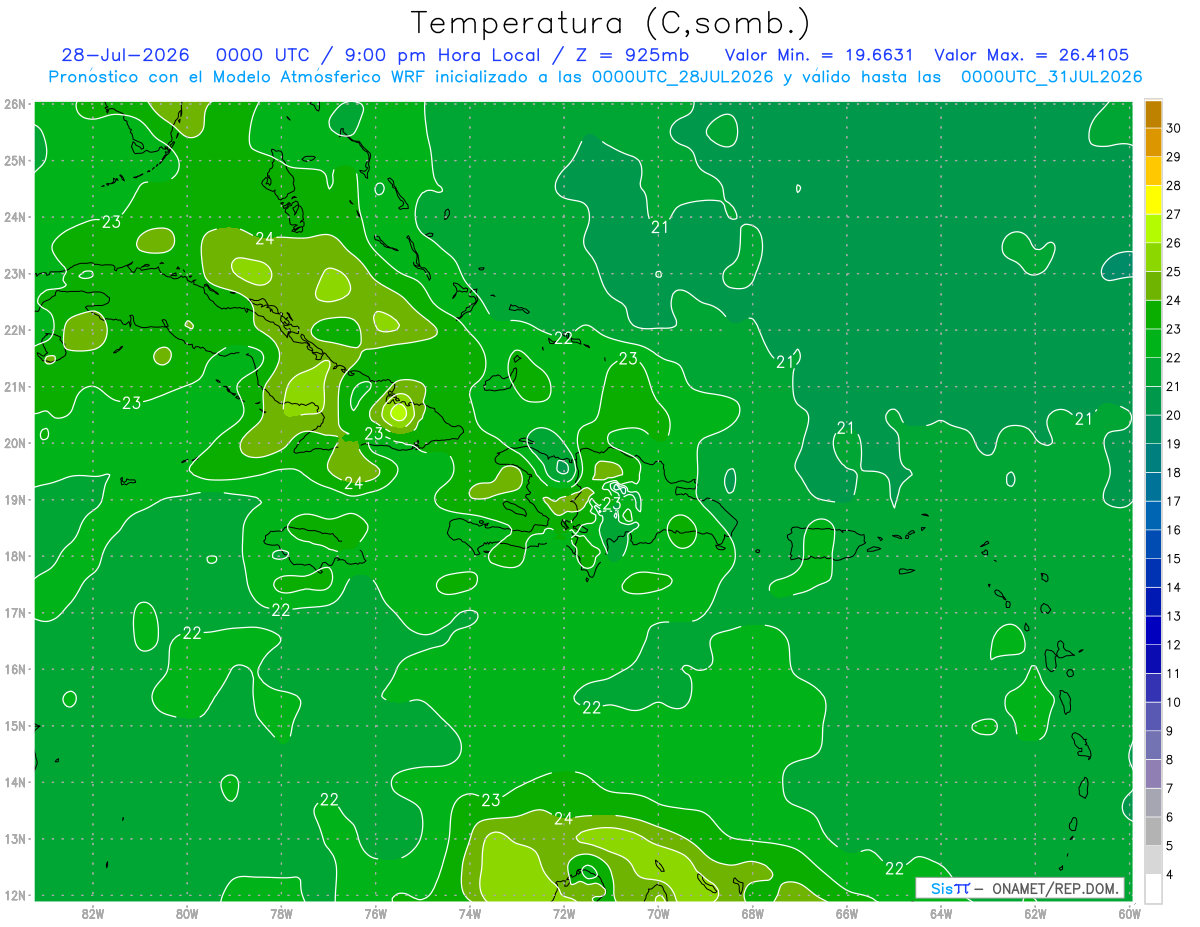Click the 'Temperatura (C,somb.)' map title
This screenshot has height=927, width=1200.
point(610,23)
